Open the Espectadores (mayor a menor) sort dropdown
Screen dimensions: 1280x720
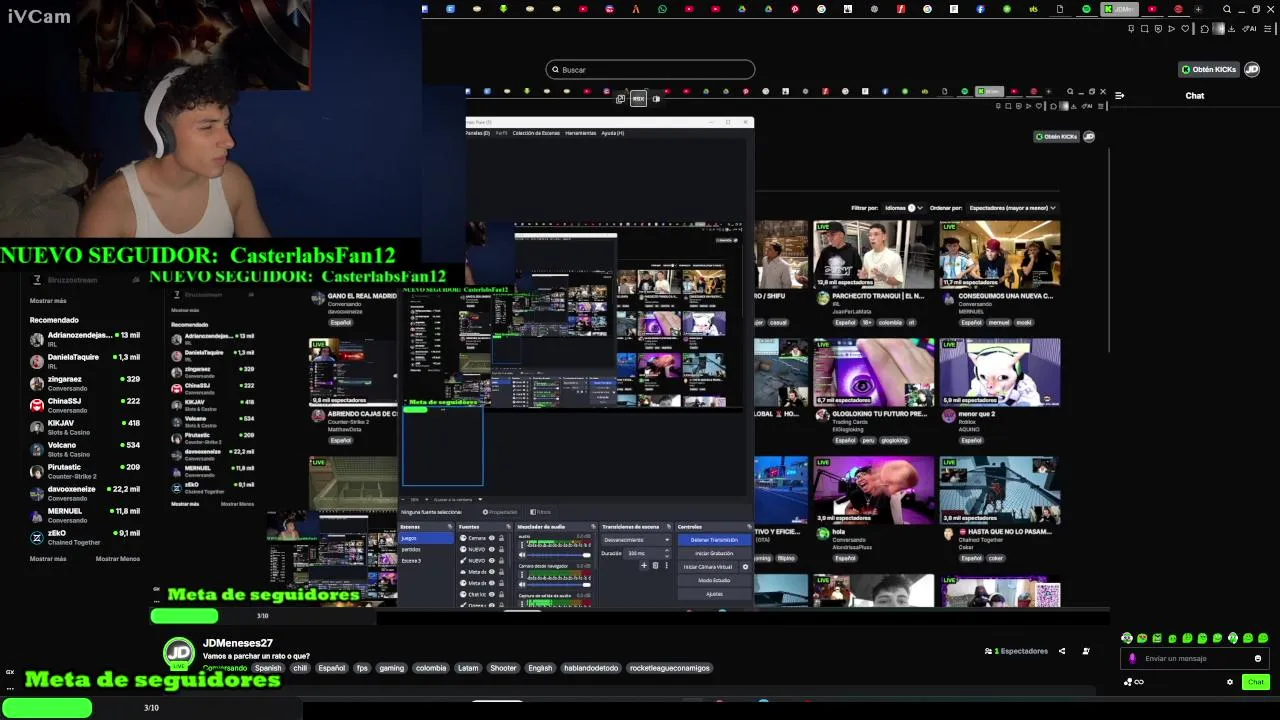pyautogui.click(x=1013, y=208)
